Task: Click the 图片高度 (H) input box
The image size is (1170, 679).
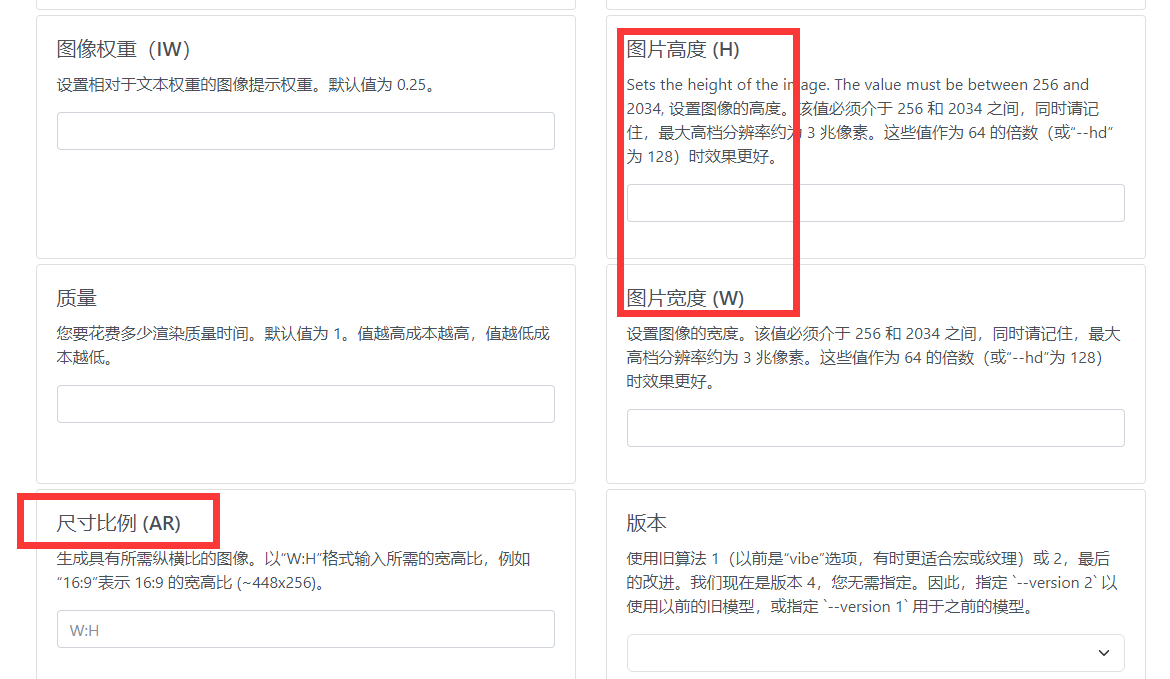Action: pos(875,203)
